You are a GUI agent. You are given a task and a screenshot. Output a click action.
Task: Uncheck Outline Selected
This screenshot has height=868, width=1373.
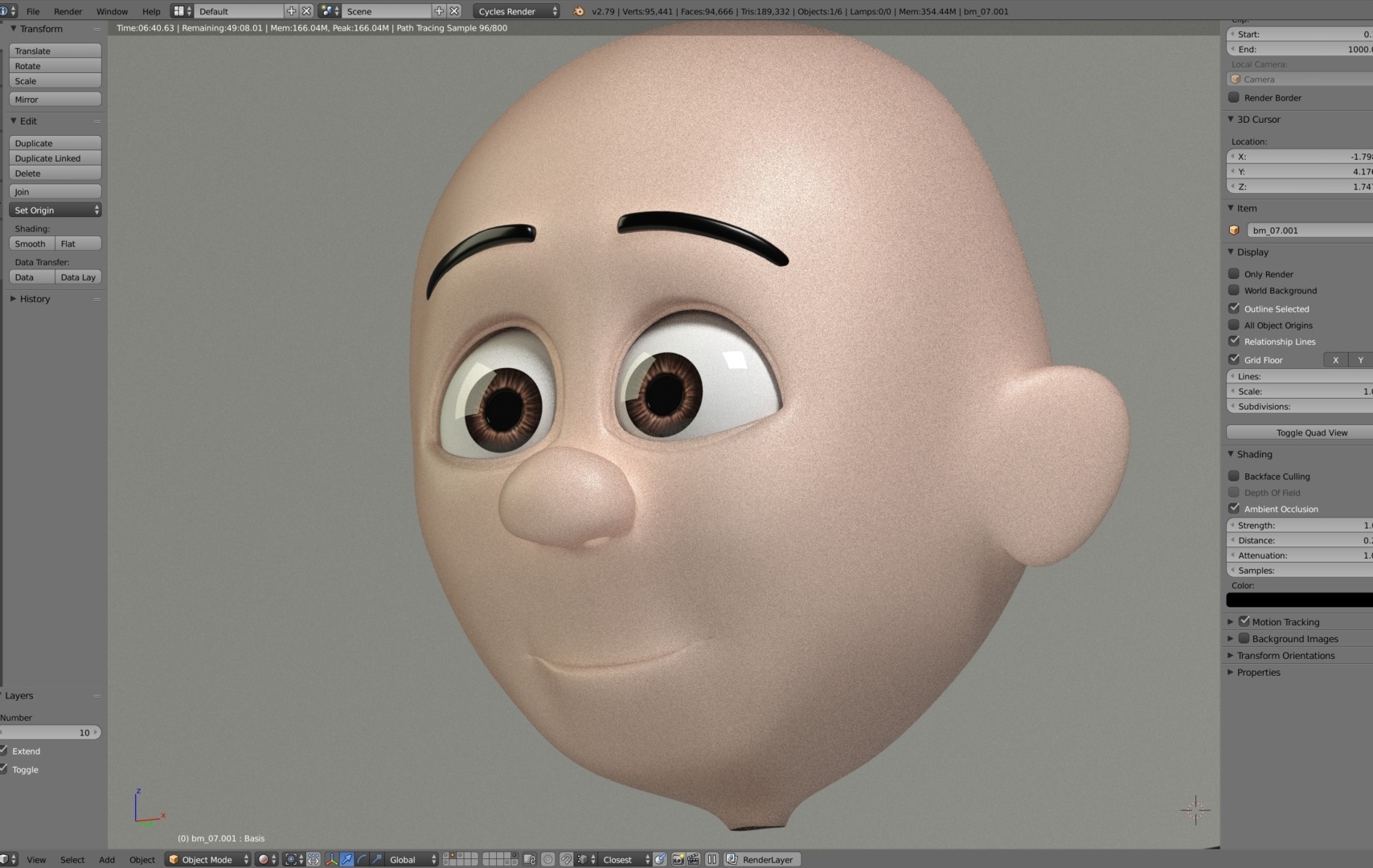coord(1234,309)
